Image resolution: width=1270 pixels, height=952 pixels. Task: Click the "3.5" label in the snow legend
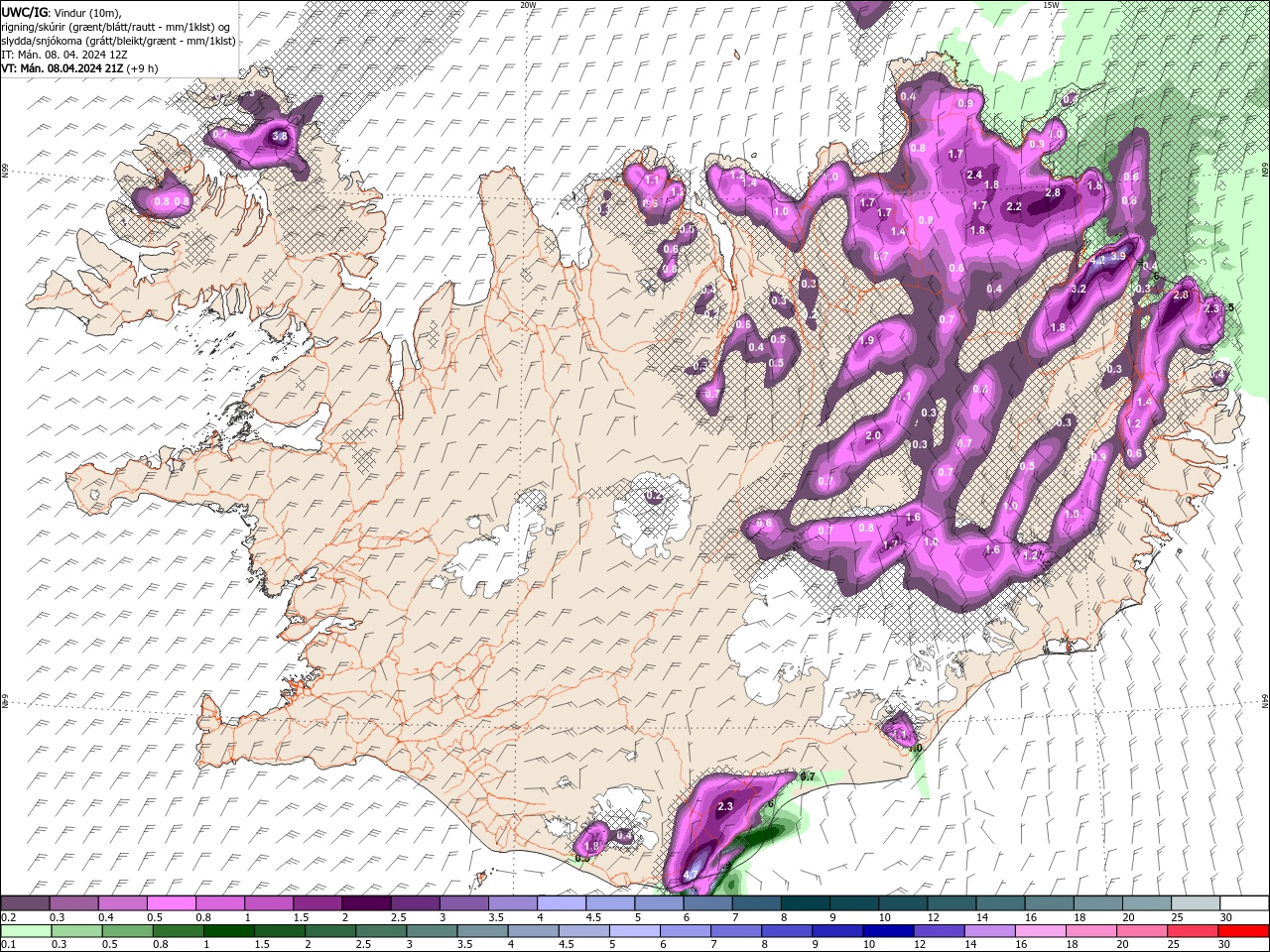(x=496, y=918)
